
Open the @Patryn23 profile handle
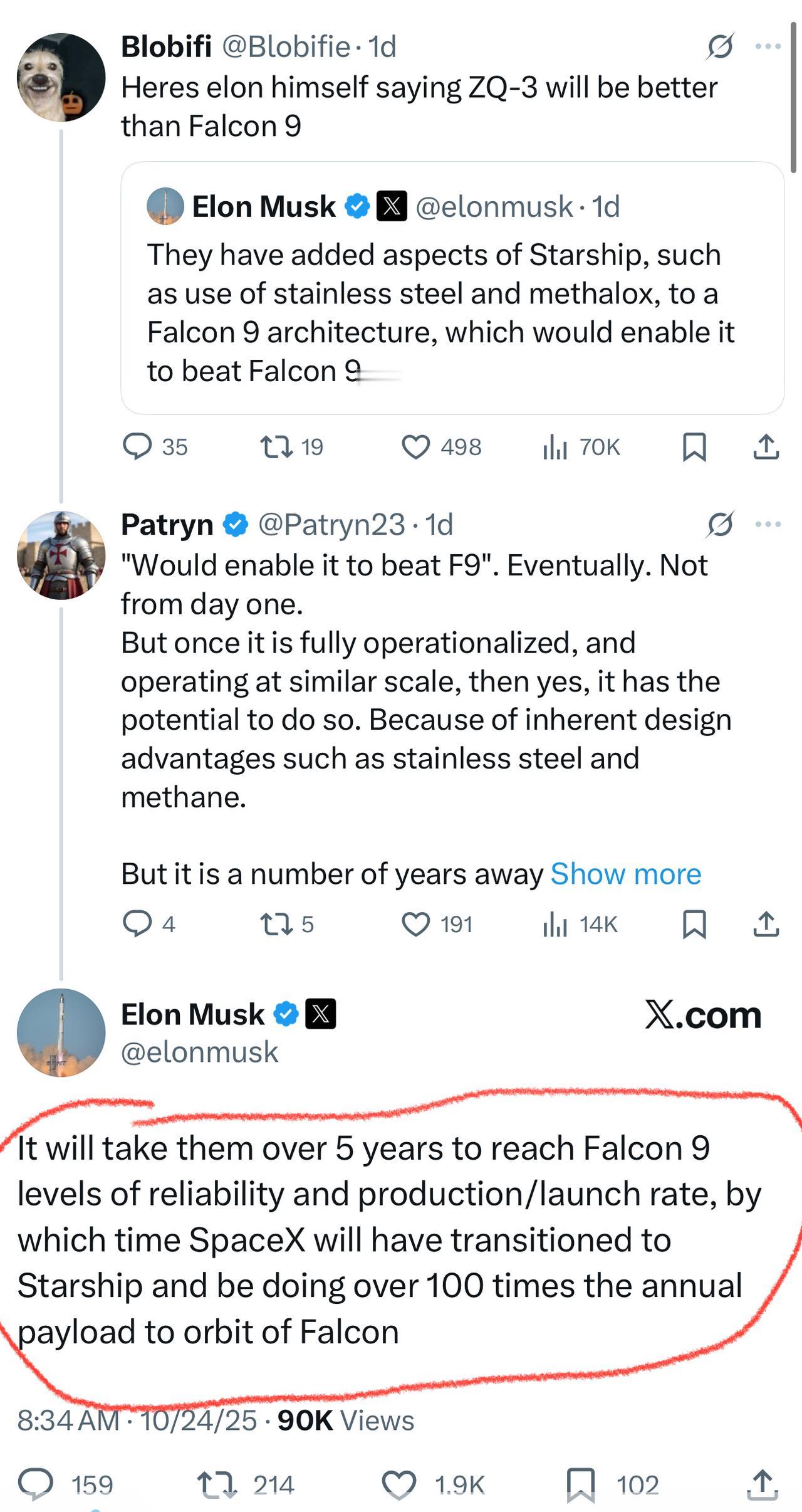point(331,524)
